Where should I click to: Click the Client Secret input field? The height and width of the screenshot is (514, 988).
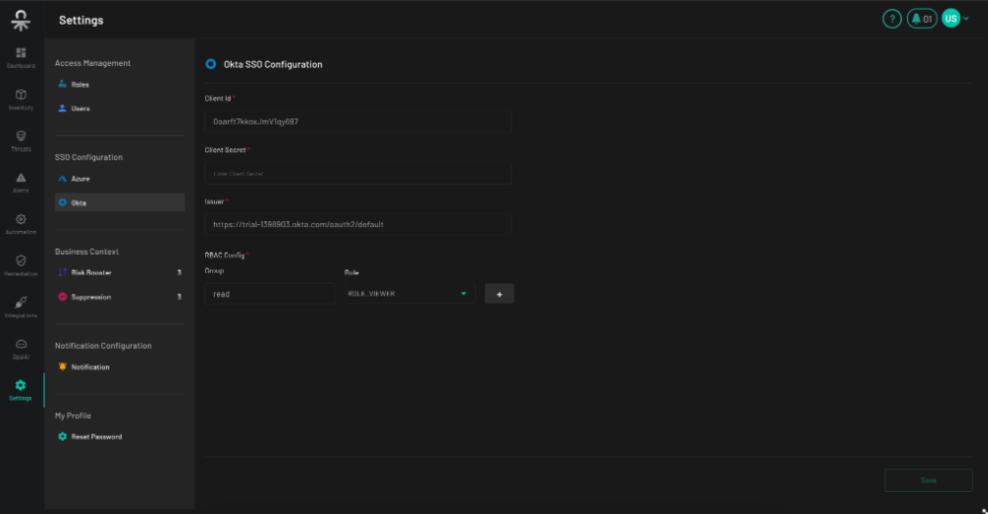pos(358,173)
